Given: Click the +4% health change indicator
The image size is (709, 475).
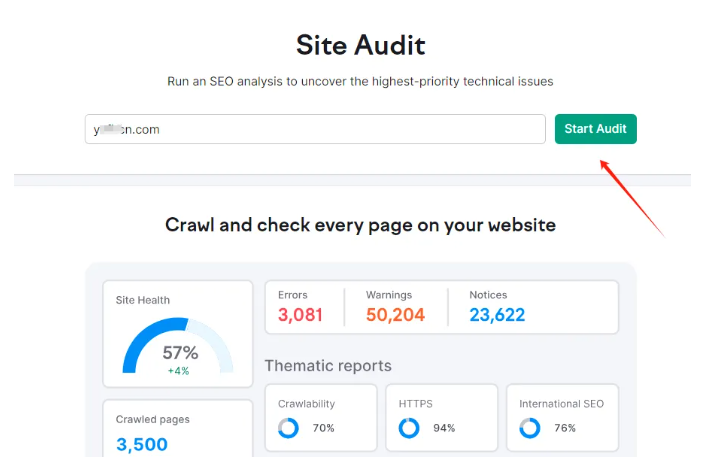Looking at the screenshot, I should pyautogui.click(x=180, y=371).
